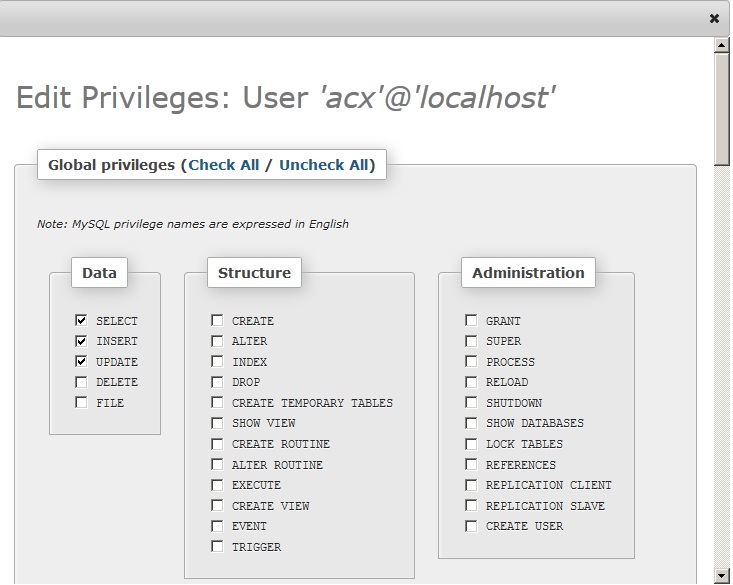Click the scrollbar down arrow
This screenshot has width=733, height=585.
(x=721, y=575)
